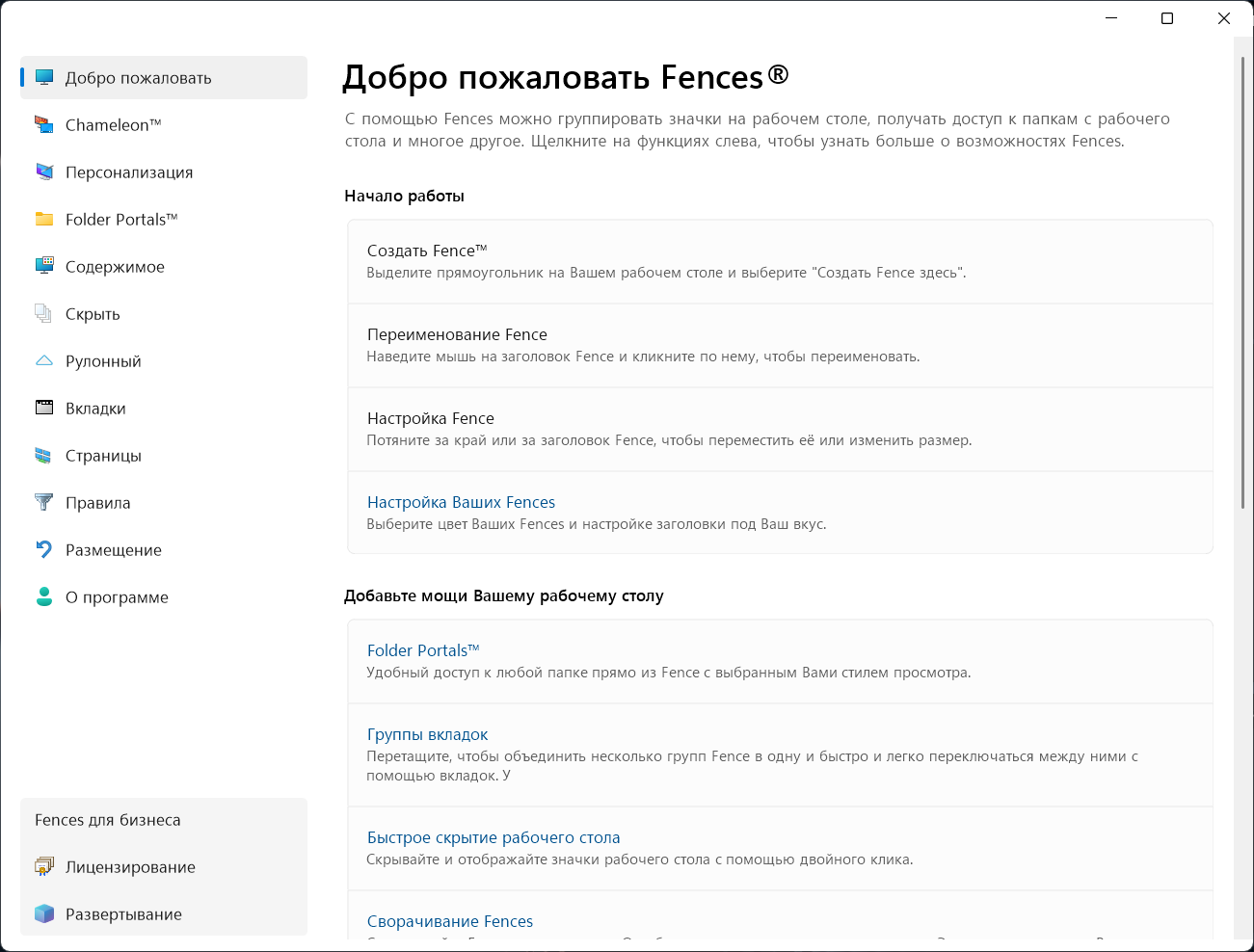Click the Страницы pages icon

(x=44, y=455)
